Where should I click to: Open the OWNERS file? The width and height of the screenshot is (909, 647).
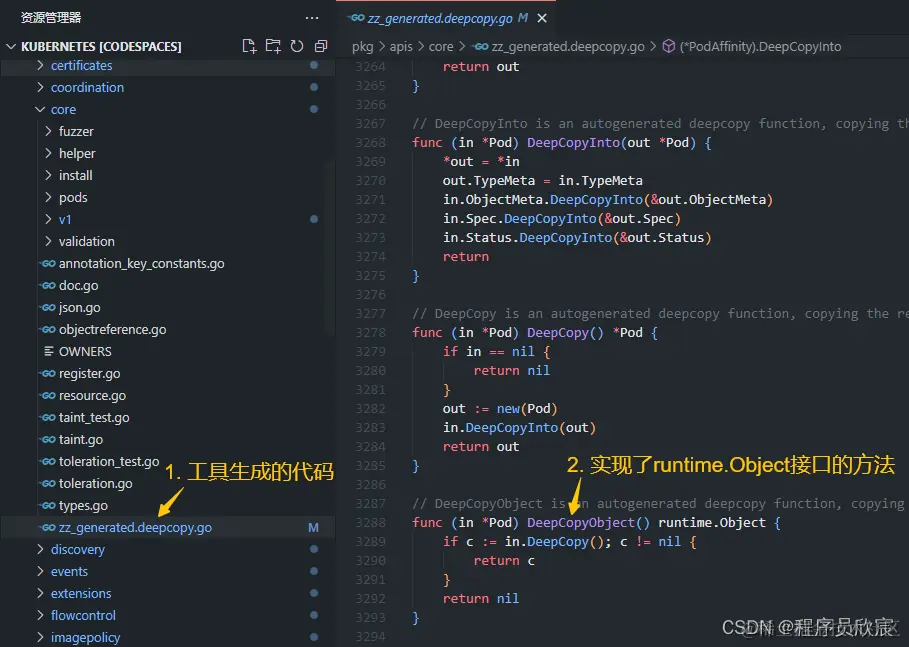pos(85,352)
